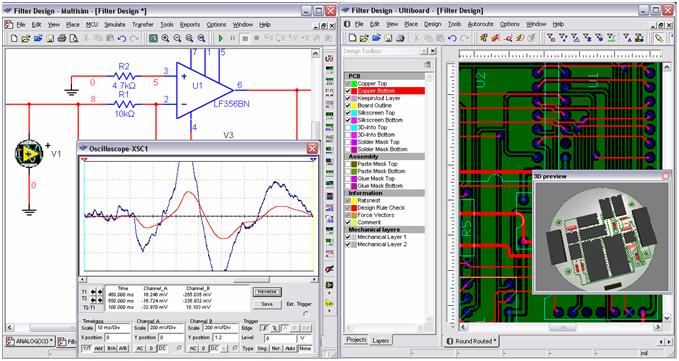Toggle the Silkscreen Top checkbox

click(x=348, y=113)
